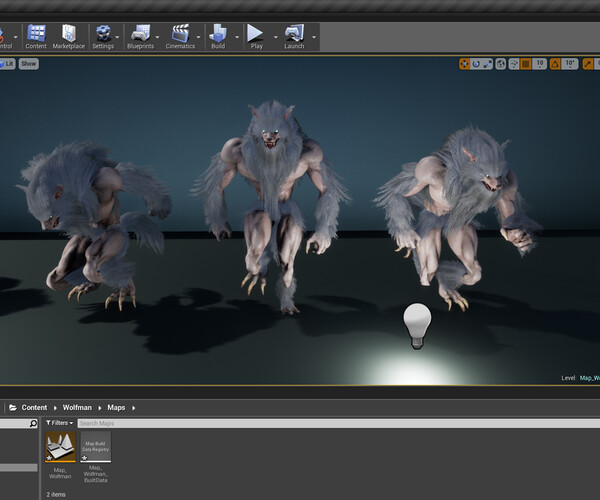This screenshot has height=500, width=600.
Task: Expand arrow after Content breadcrumb
Action: 55,408
